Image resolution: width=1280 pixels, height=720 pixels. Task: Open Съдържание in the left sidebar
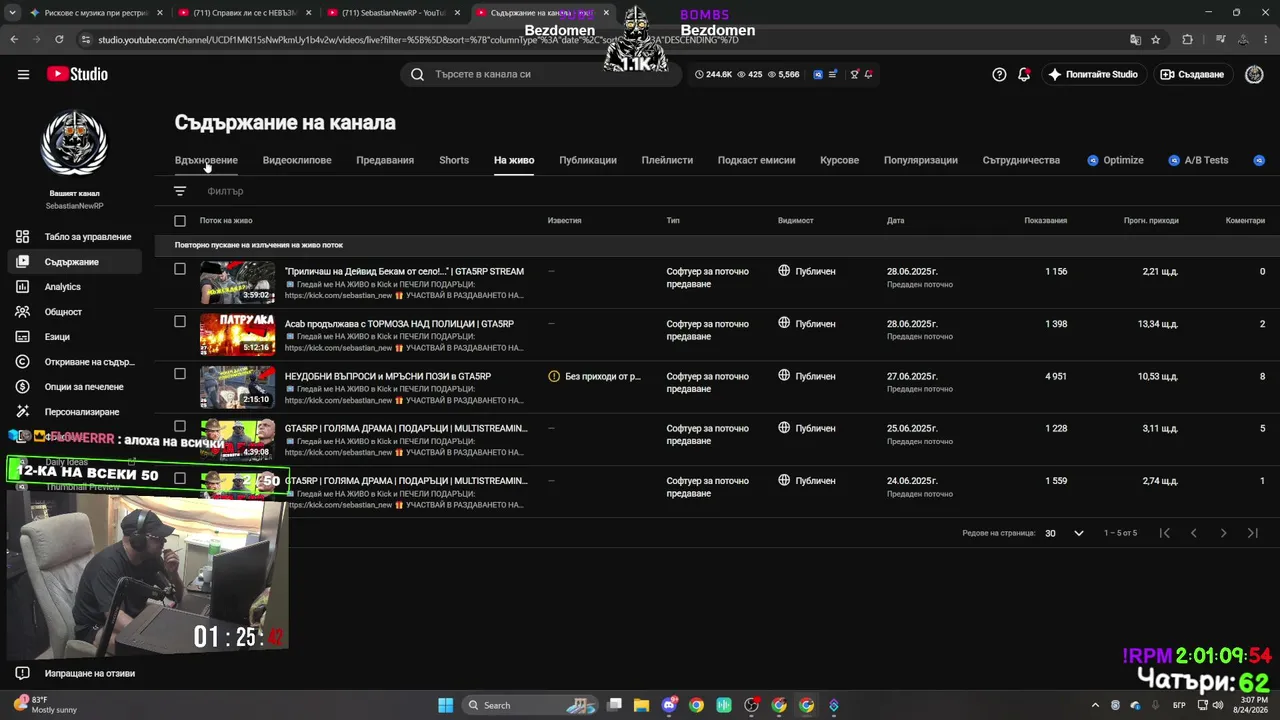tap(74, 262)
